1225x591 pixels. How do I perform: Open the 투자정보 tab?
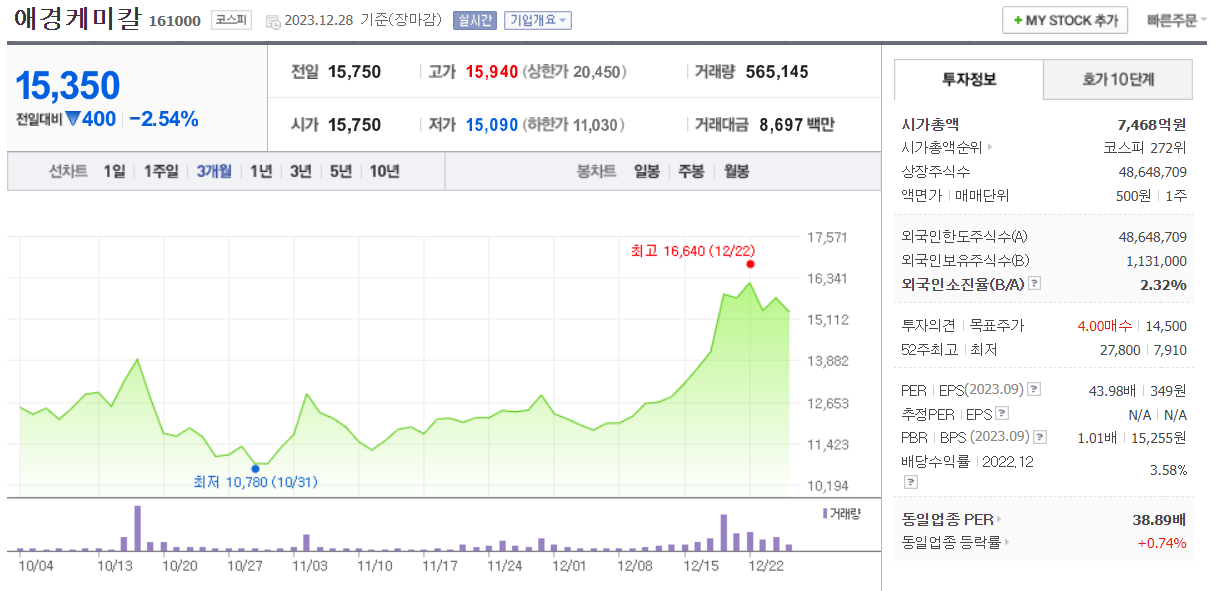[968, 79]
